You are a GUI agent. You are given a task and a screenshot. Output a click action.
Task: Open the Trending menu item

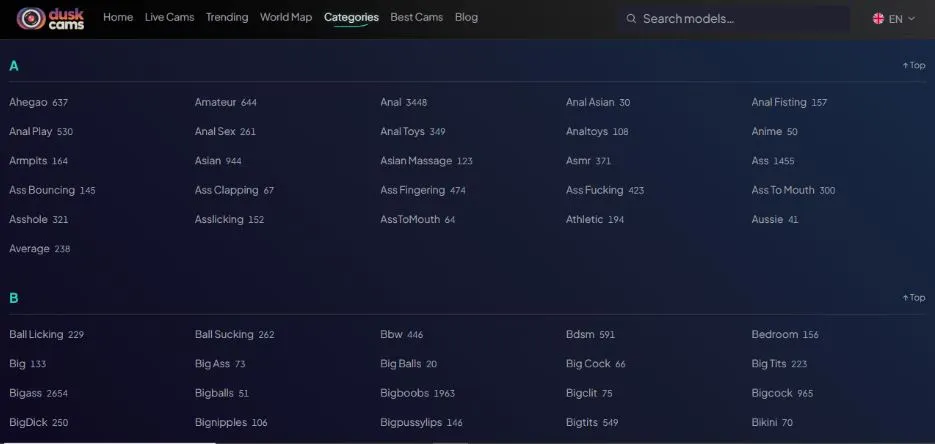point(227,17)
